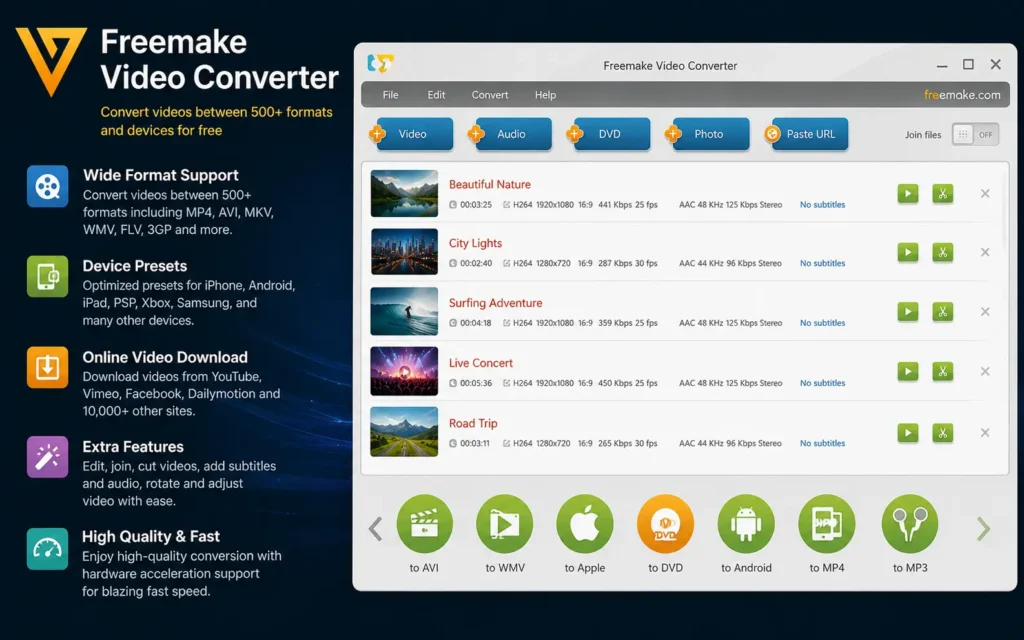Cut the Surfing Adventure clip
The width and height of the screenshot is (1024, 640).
[x=942, y=312]
